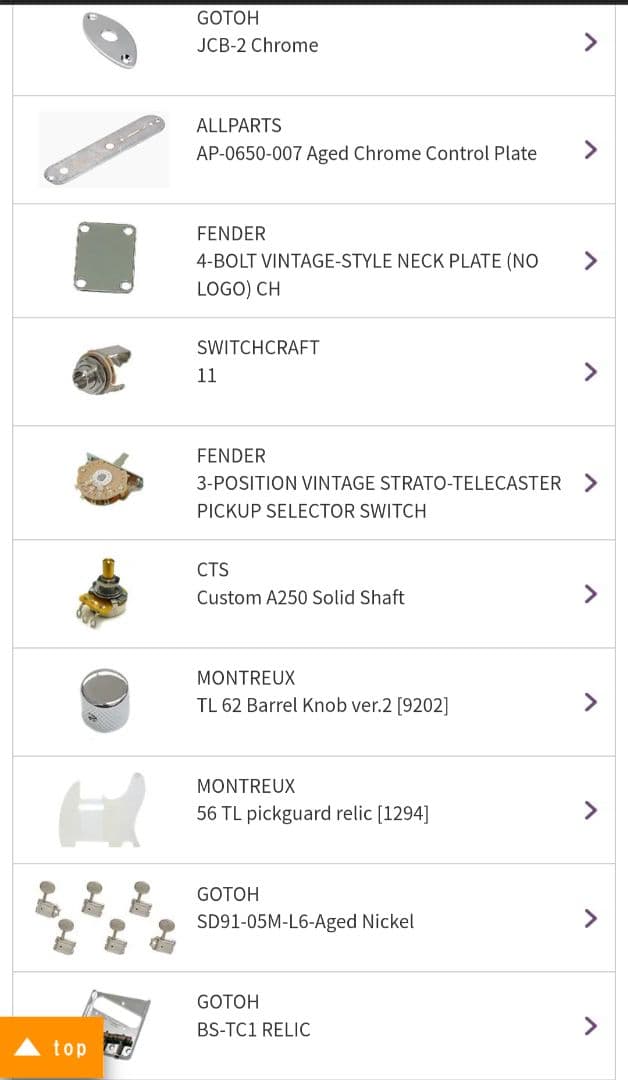Select the Barrel Knob product image
The height and width of the screenshot is (1080, 628).
[x=104, y=702]
